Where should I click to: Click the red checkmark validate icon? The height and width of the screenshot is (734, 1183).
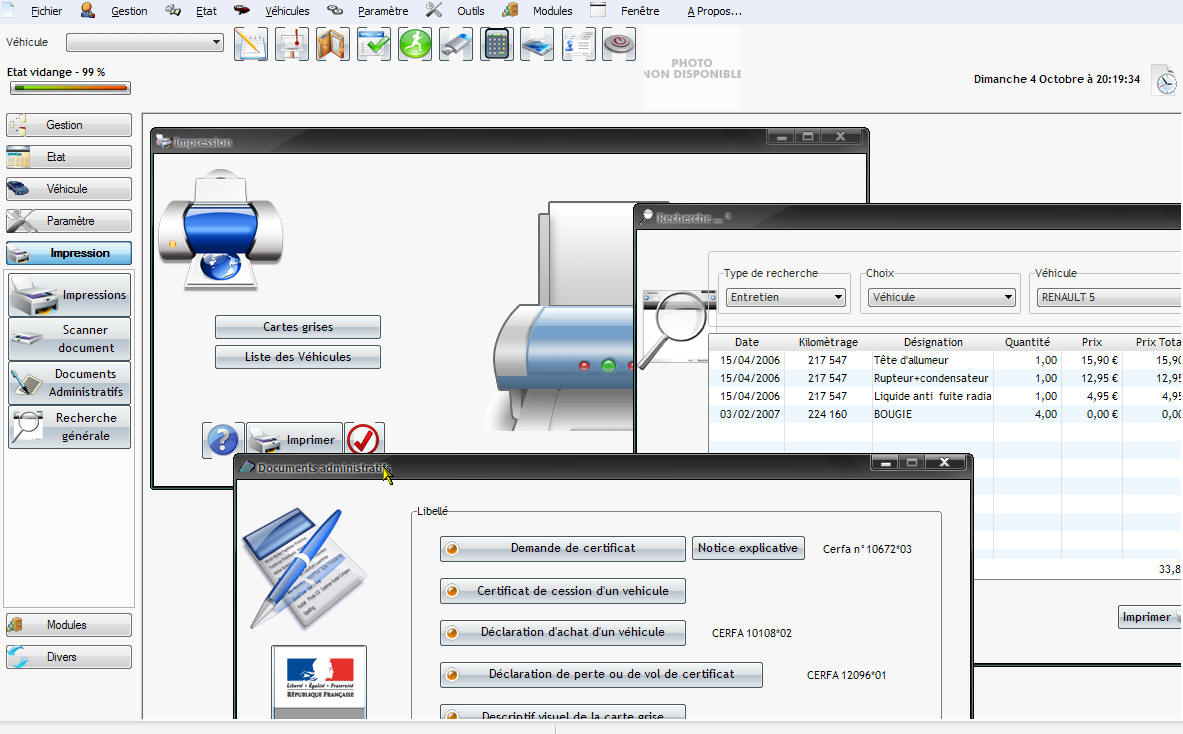(x=364, y=440)
